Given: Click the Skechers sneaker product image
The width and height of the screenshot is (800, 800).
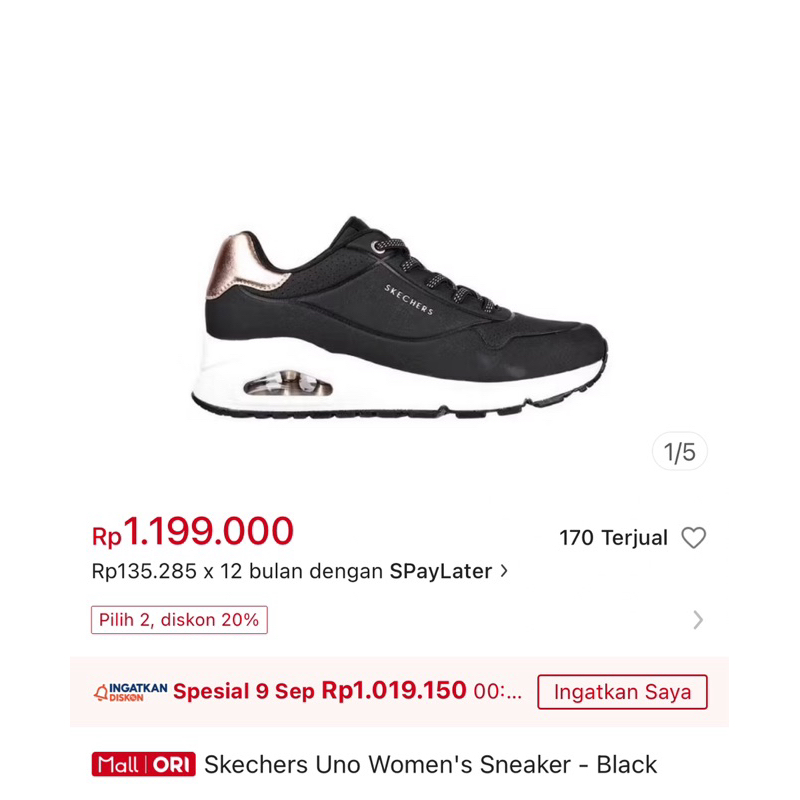Looking at the screenshot, I should [399, 317].
